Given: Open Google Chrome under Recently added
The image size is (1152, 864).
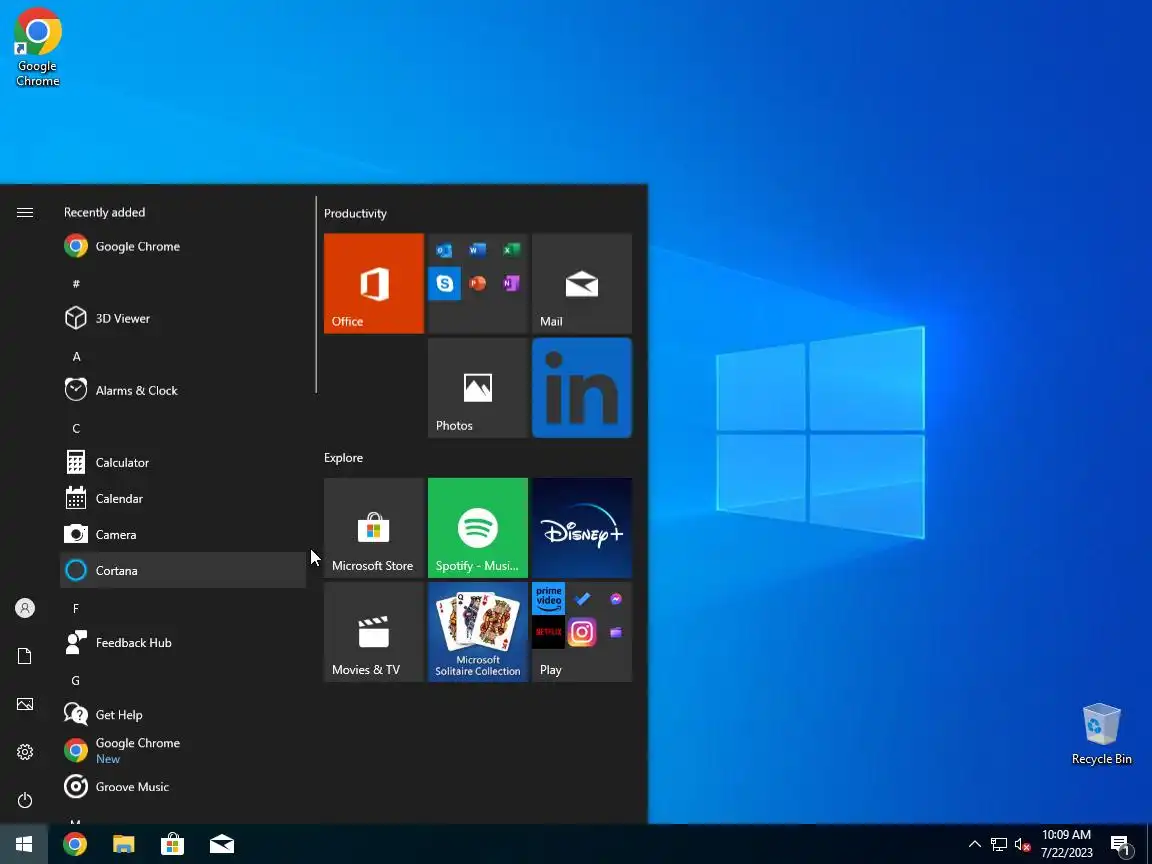Looking at the screenshot, I should coord(182,246).
